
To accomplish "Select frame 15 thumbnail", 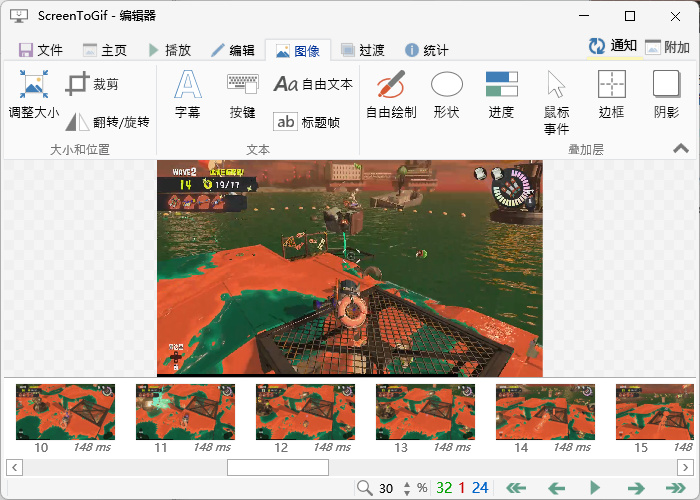I will pyautogui.click(x=655, y=412).
